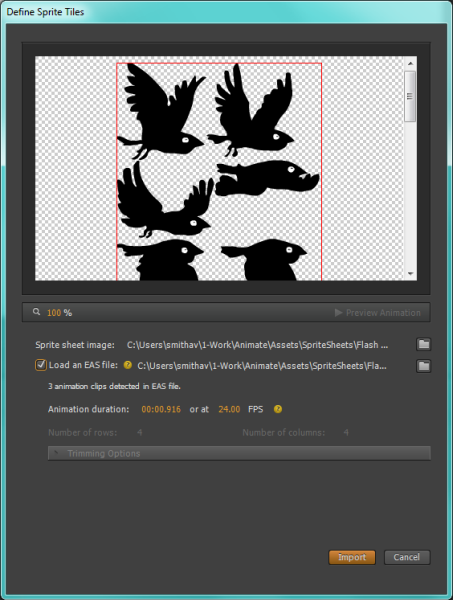The image size is (453, 600).
Task: Click the Import button
Action: [352, 557]
